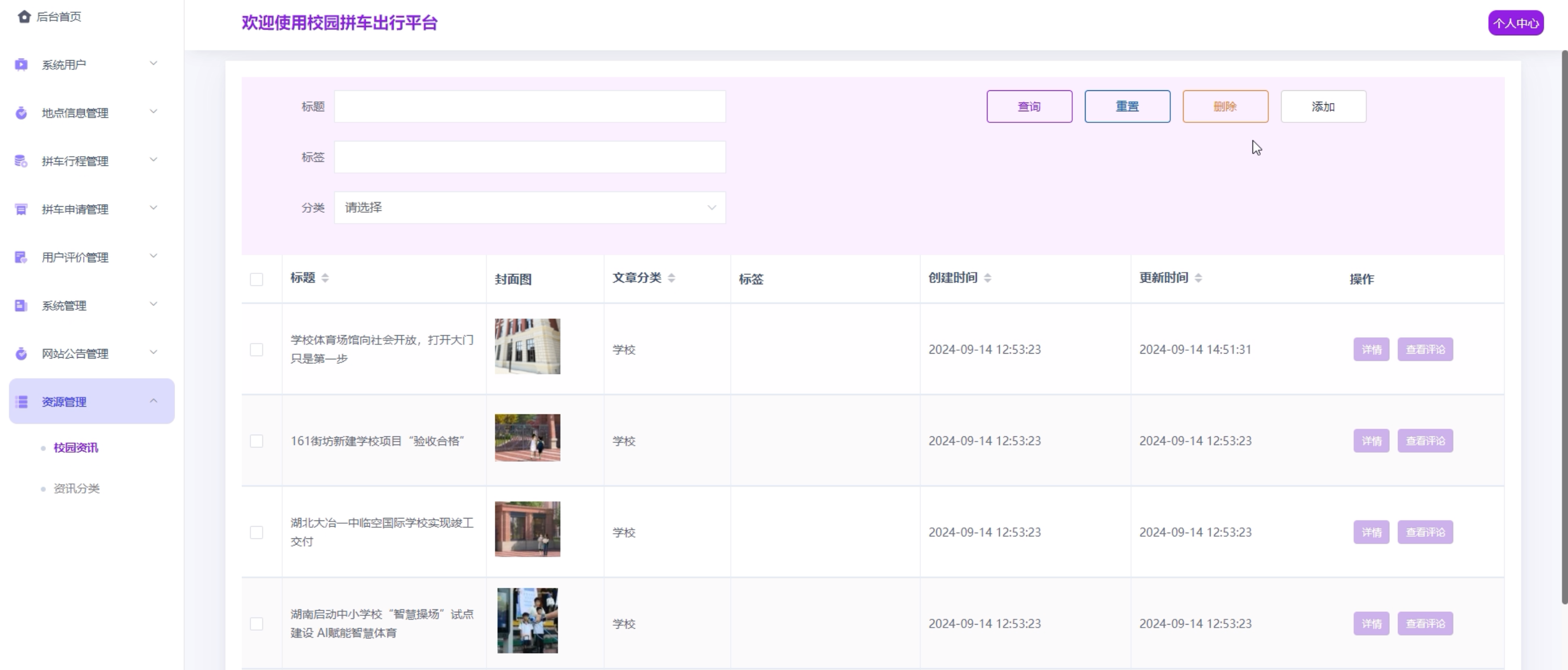The image size is (1568, 670).
Task: Open the 分类 请选择 dropdown
Action: 529,208
